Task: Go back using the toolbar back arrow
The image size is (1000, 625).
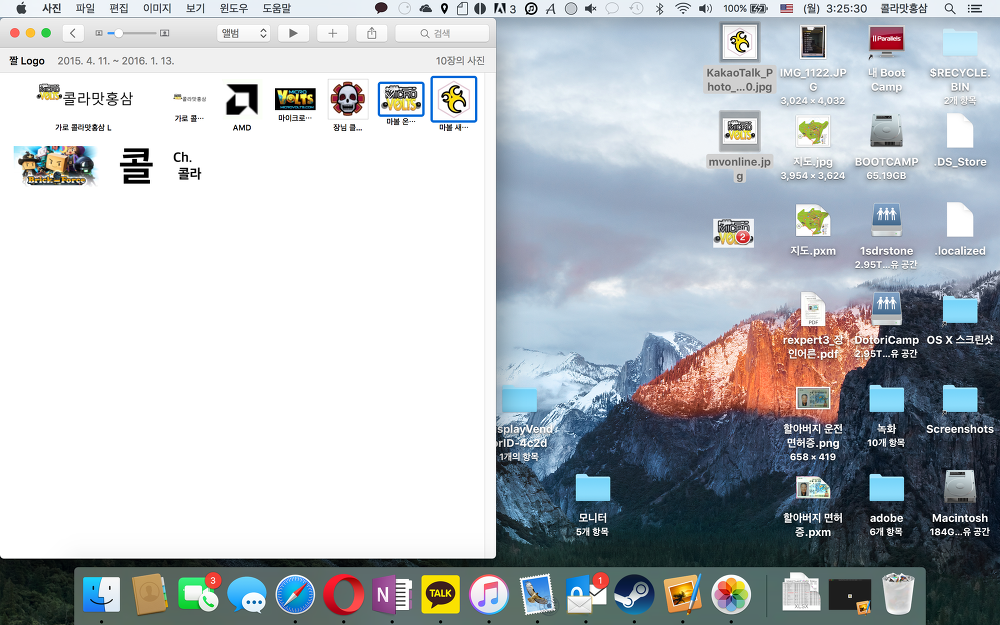Action: click(x=73, y=33)
